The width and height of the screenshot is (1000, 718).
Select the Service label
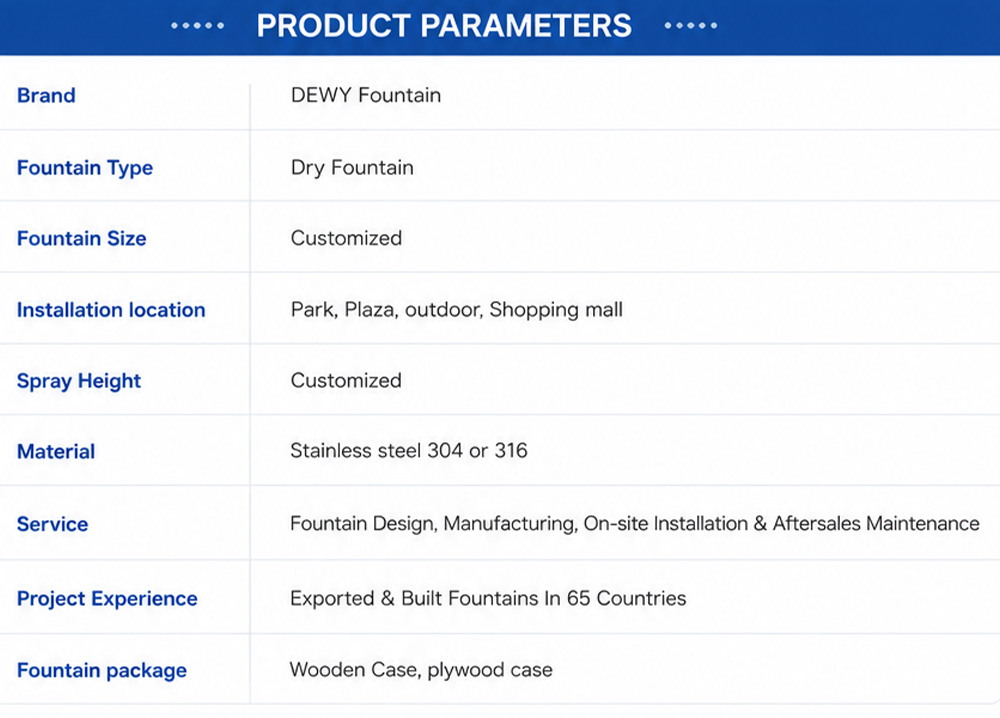point(52,524)
